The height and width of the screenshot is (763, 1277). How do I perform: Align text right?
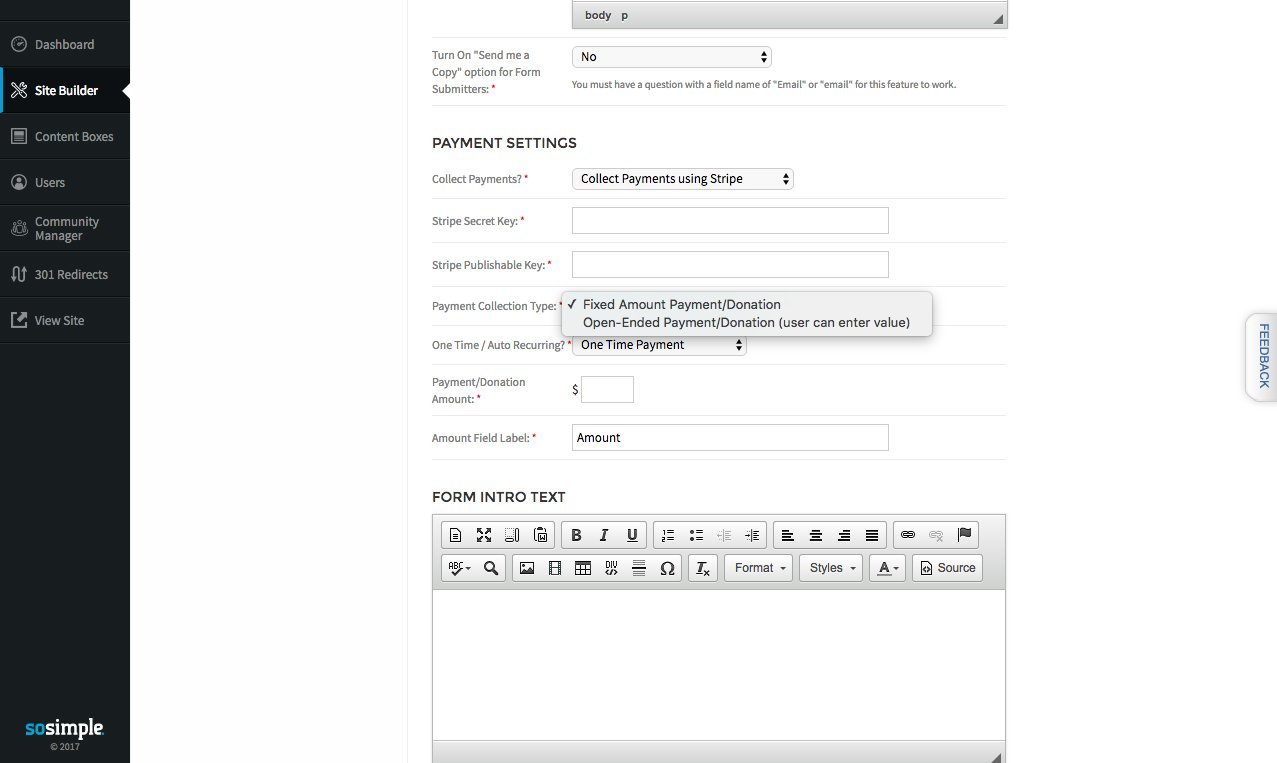pyautogui.click(x=844, y=535)
